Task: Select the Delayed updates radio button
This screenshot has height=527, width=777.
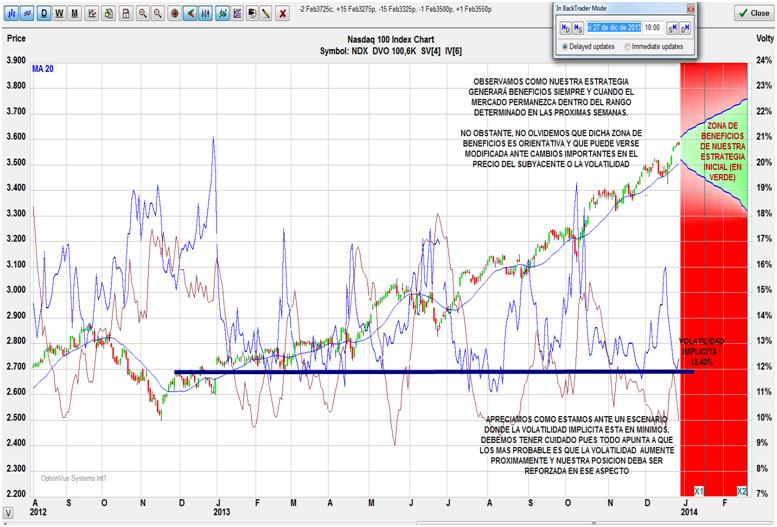Action: (x=565, y=47)
